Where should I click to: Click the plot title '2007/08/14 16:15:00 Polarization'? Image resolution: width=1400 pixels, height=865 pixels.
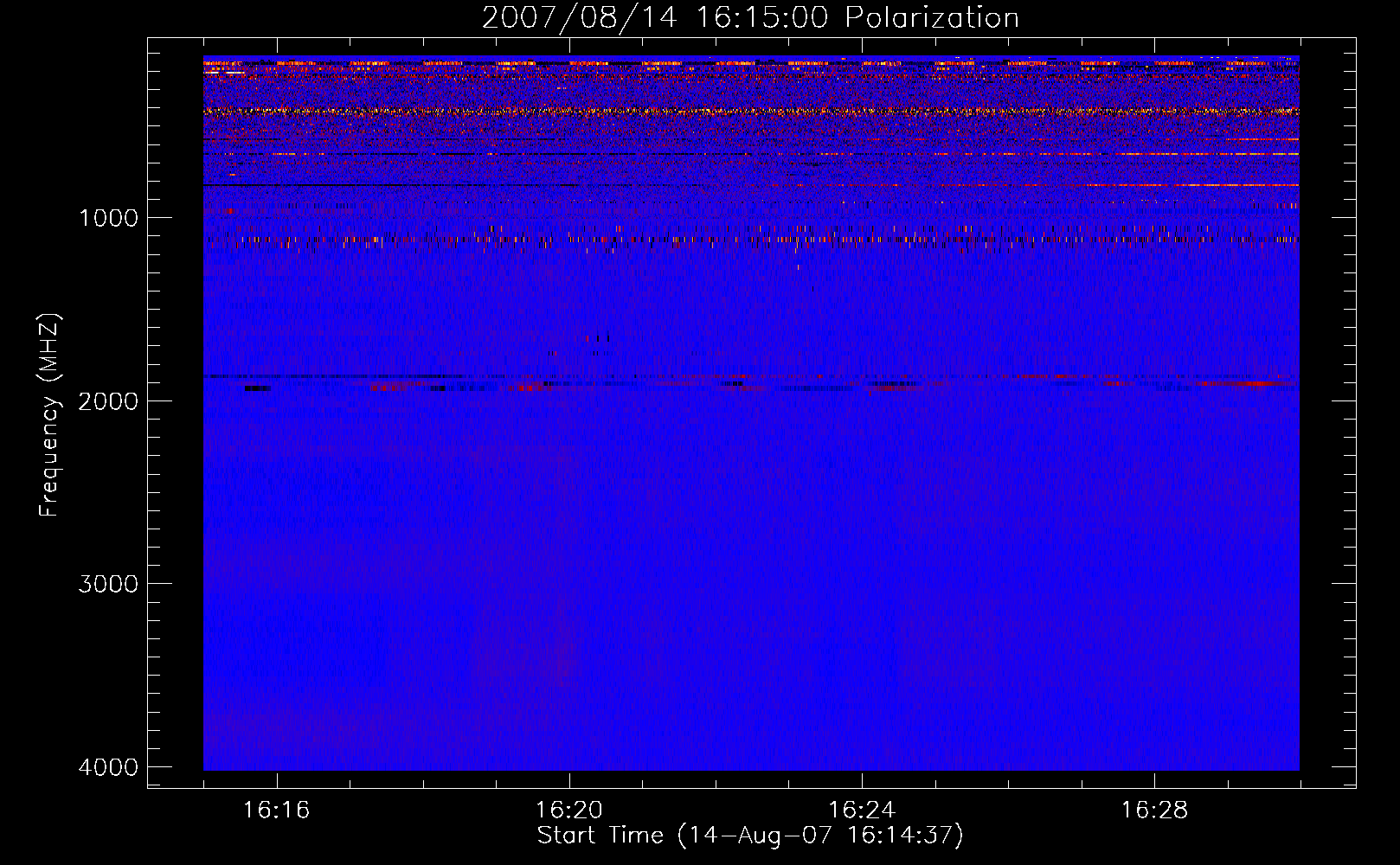[750, 17]
